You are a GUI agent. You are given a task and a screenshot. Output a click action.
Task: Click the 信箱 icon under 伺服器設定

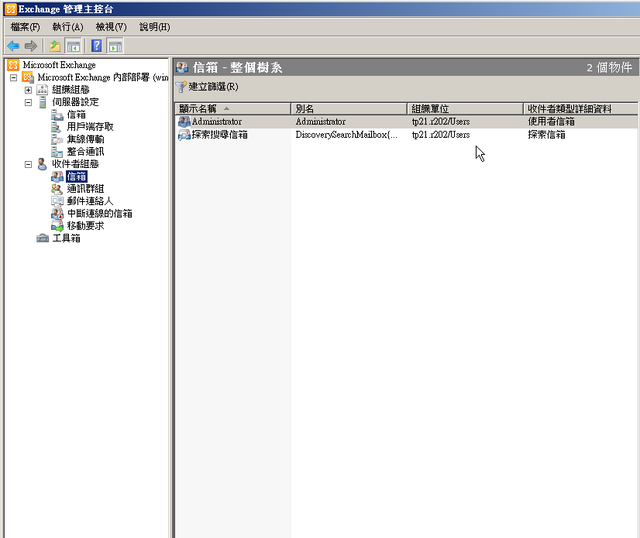tap(57, 115)
